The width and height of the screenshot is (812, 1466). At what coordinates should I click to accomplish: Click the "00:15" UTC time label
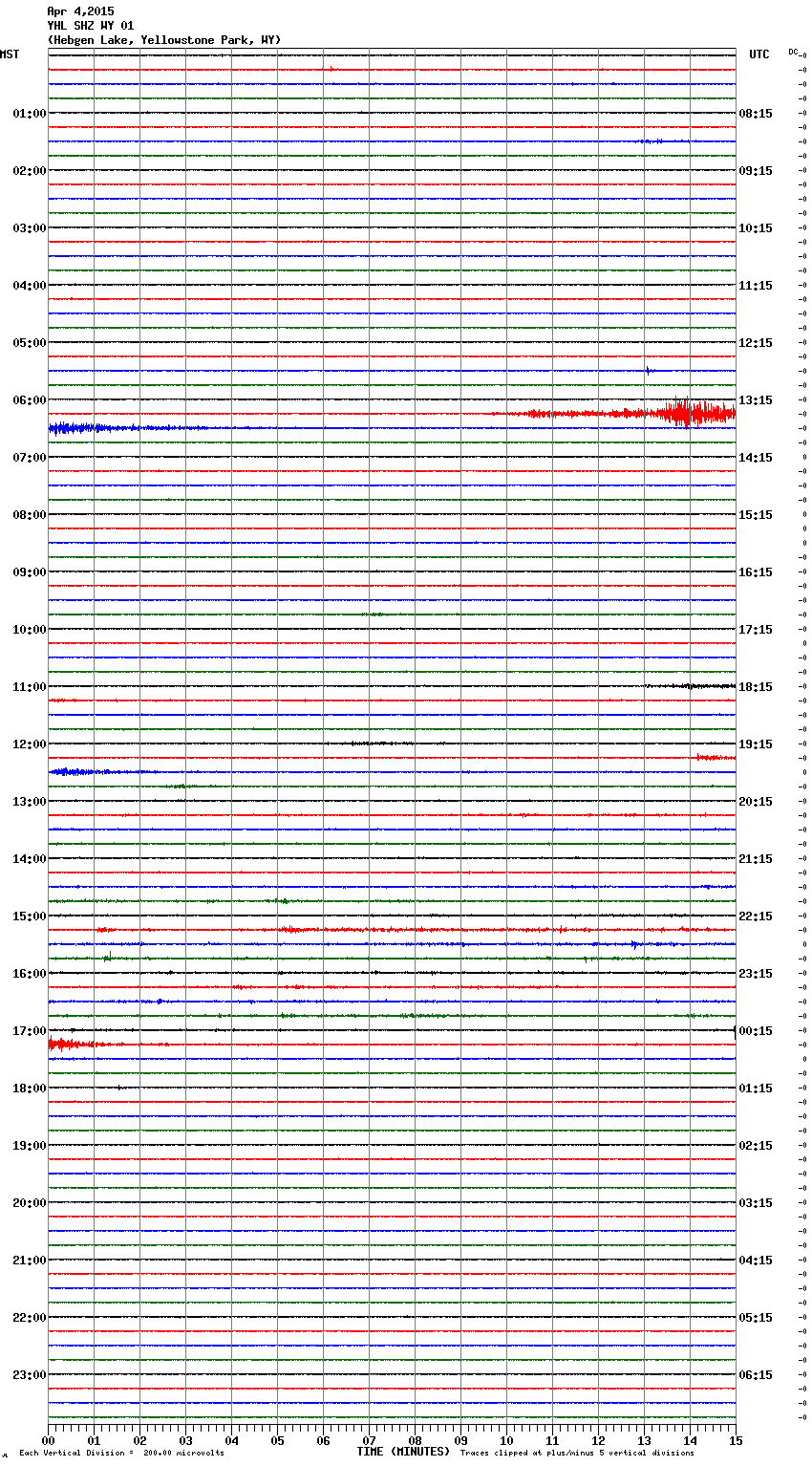click(756, 1031)
